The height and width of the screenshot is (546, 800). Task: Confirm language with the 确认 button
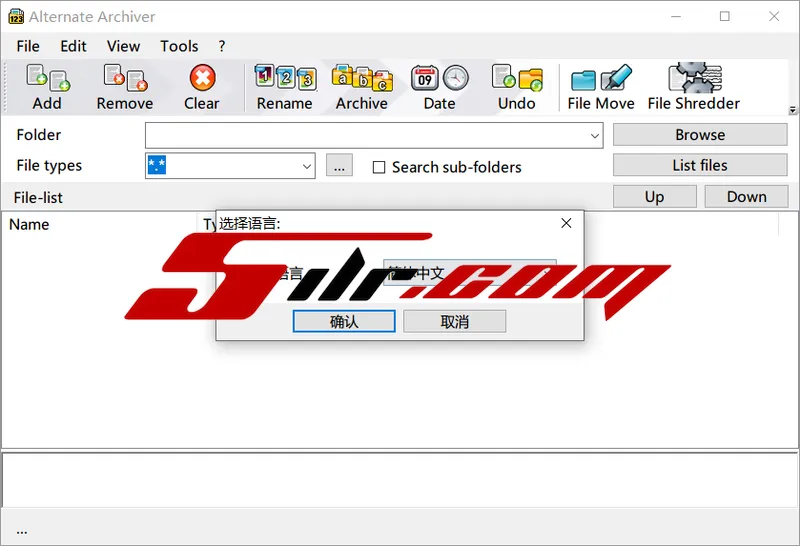344,321
